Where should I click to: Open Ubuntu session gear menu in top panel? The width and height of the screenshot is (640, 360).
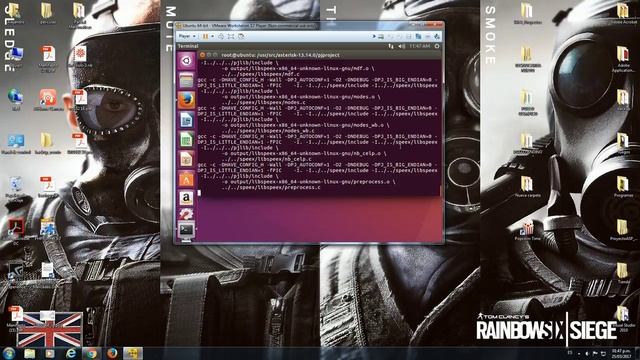(437, 47)
